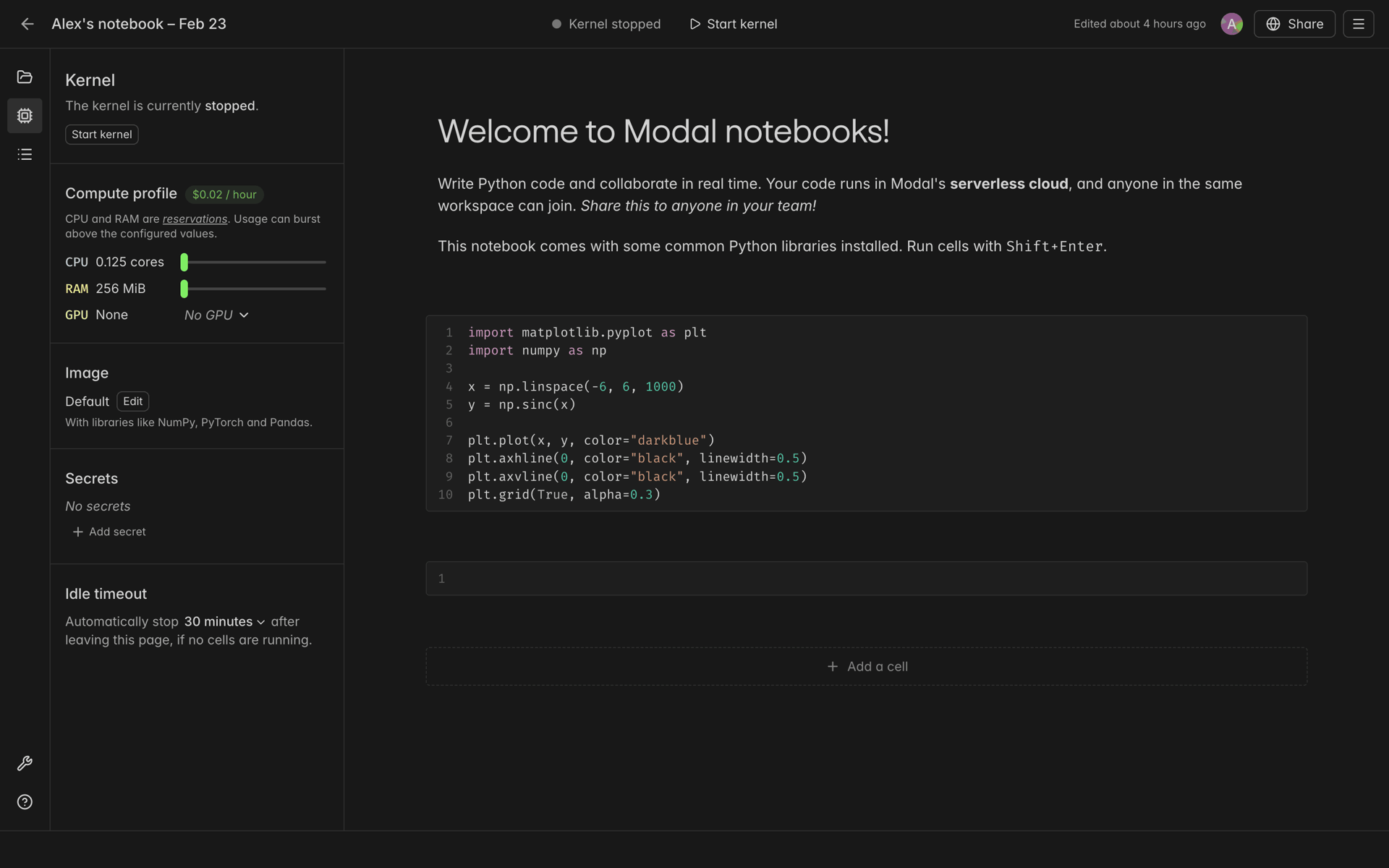Click into the matplotlib code cell
Screen dimensions: 1389x868
tap(866, 413)
